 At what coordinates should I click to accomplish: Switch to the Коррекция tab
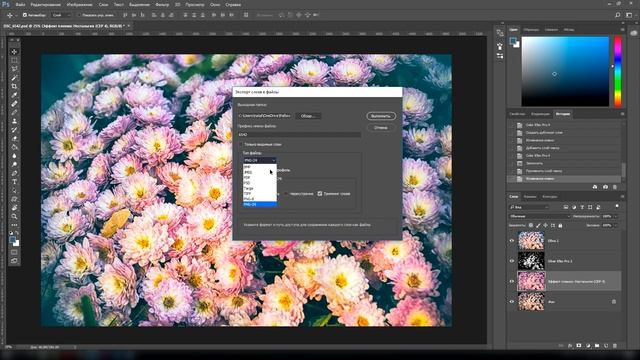tap(540, 114)
